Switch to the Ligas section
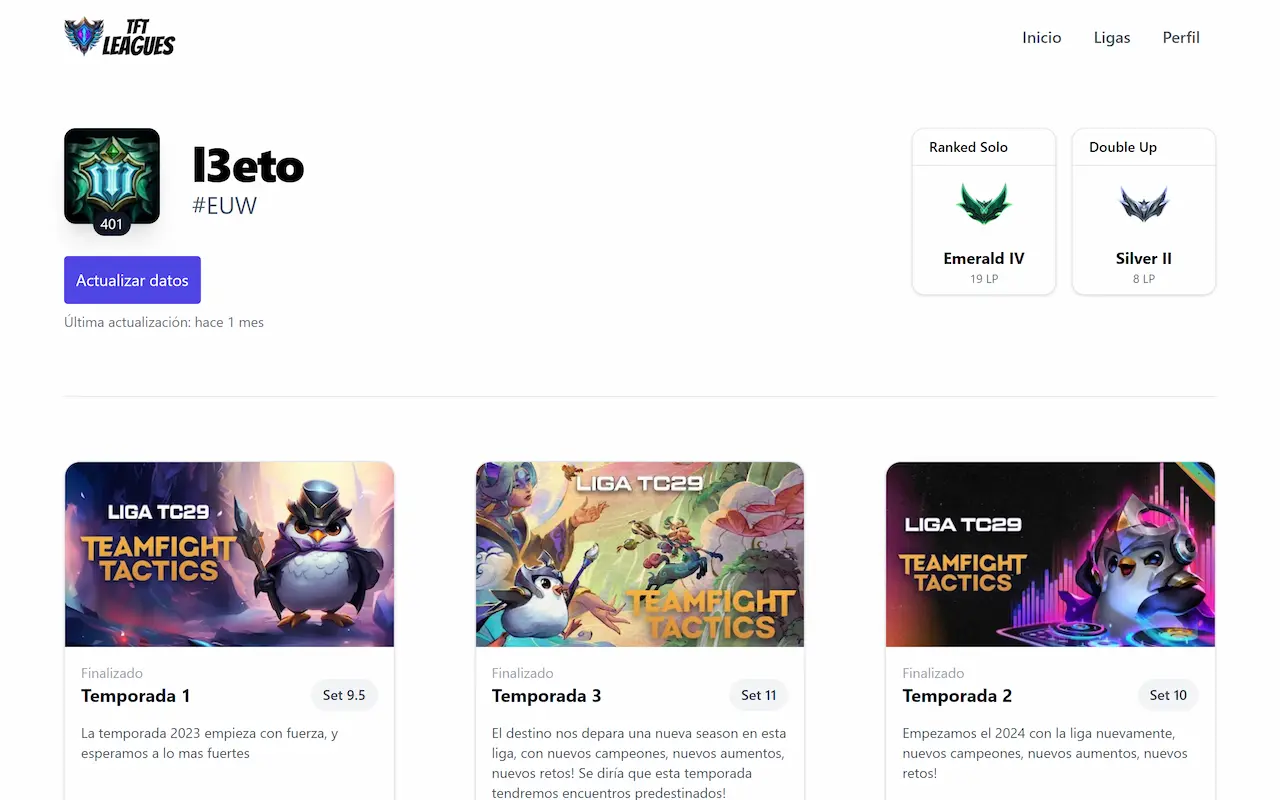1280x800 pixels. (1111, 37)
